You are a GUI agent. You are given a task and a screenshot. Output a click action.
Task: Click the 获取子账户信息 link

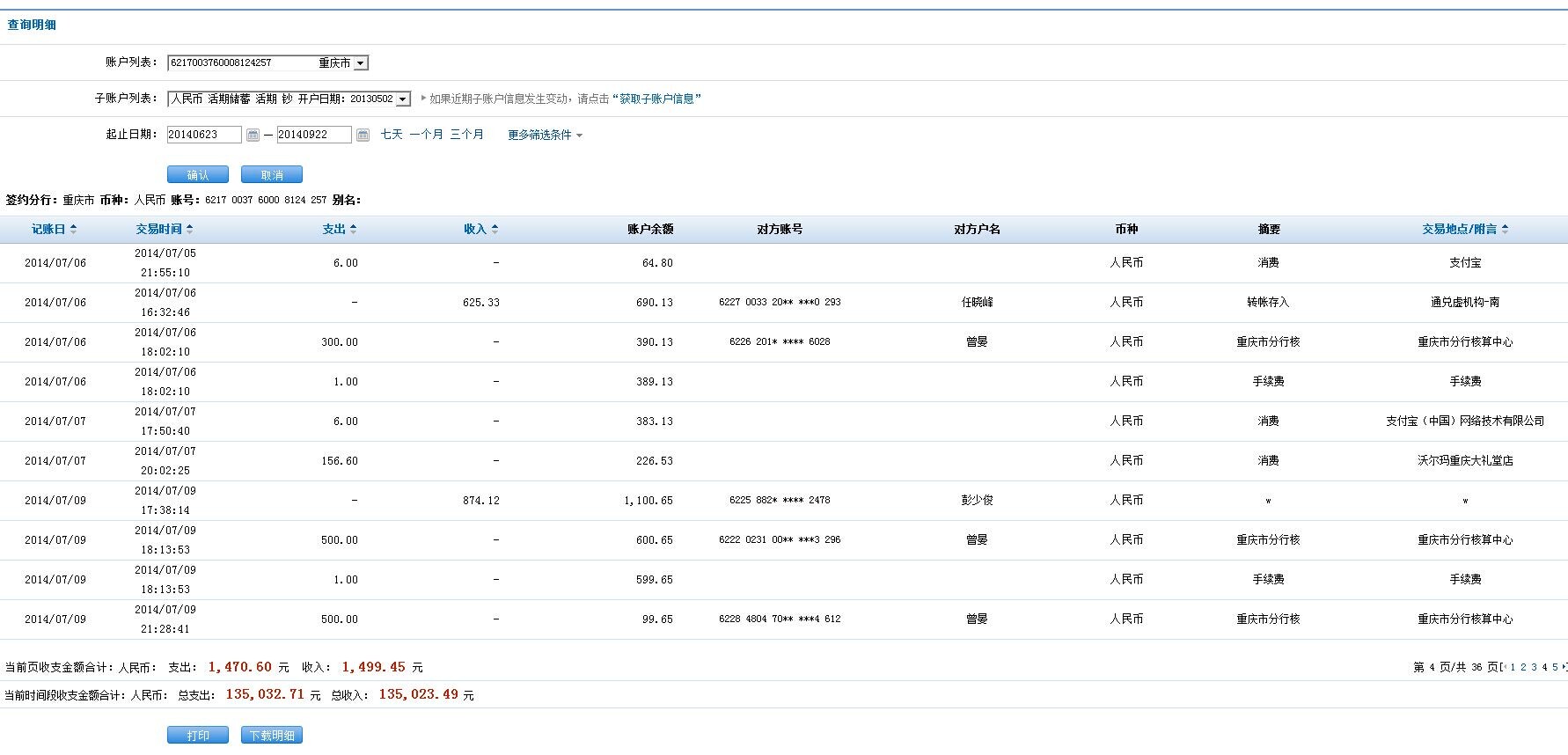click(657, 99)
